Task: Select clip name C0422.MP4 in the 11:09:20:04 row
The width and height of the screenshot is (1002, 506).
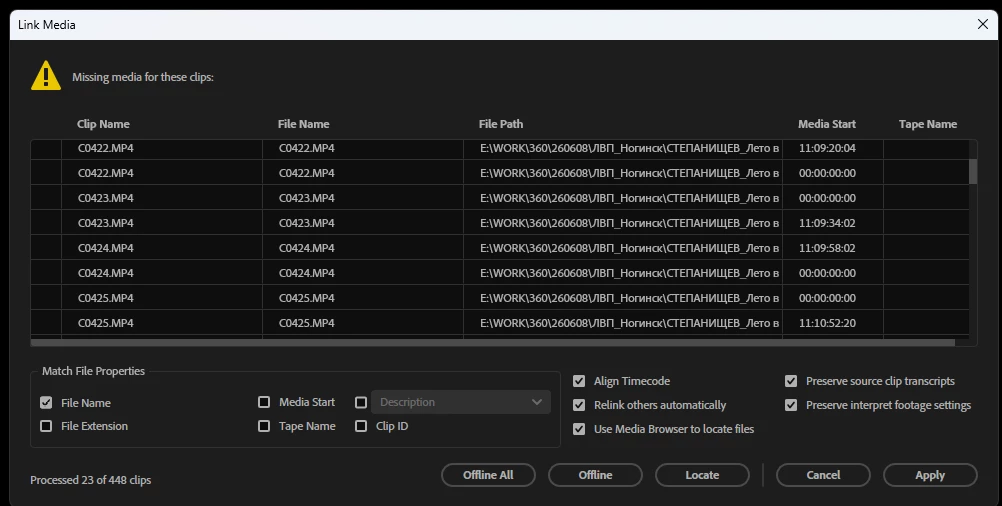Action: pos(106,148)
